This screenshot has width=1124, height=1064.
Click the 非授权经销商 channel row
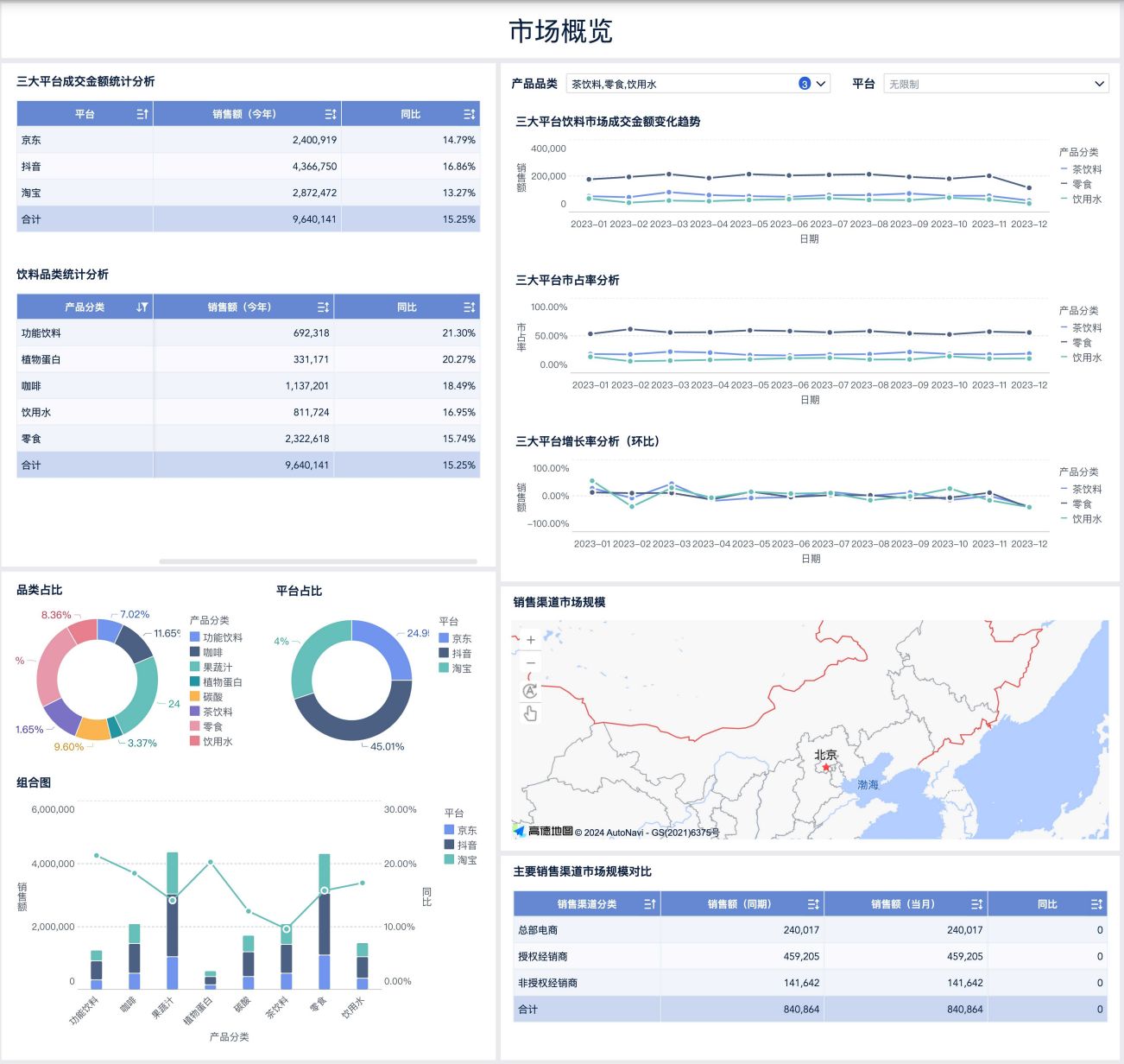point(811,983)
